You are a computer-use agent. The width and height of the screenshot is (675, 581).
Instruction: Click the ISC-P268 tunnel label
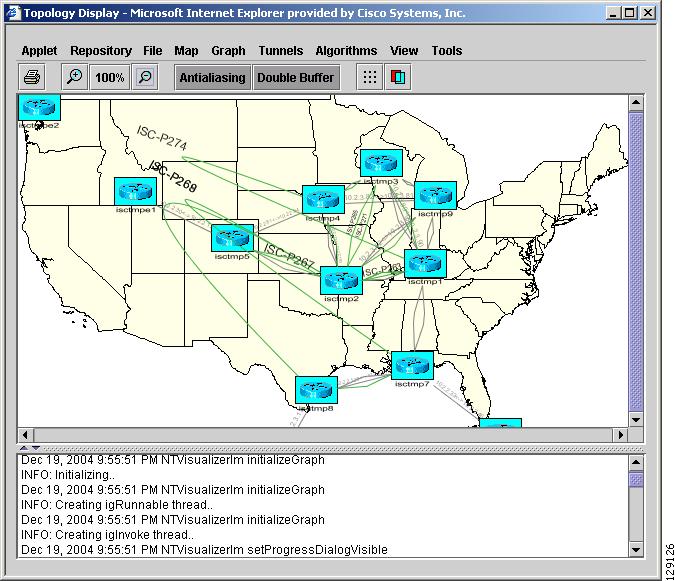[173, 176]
